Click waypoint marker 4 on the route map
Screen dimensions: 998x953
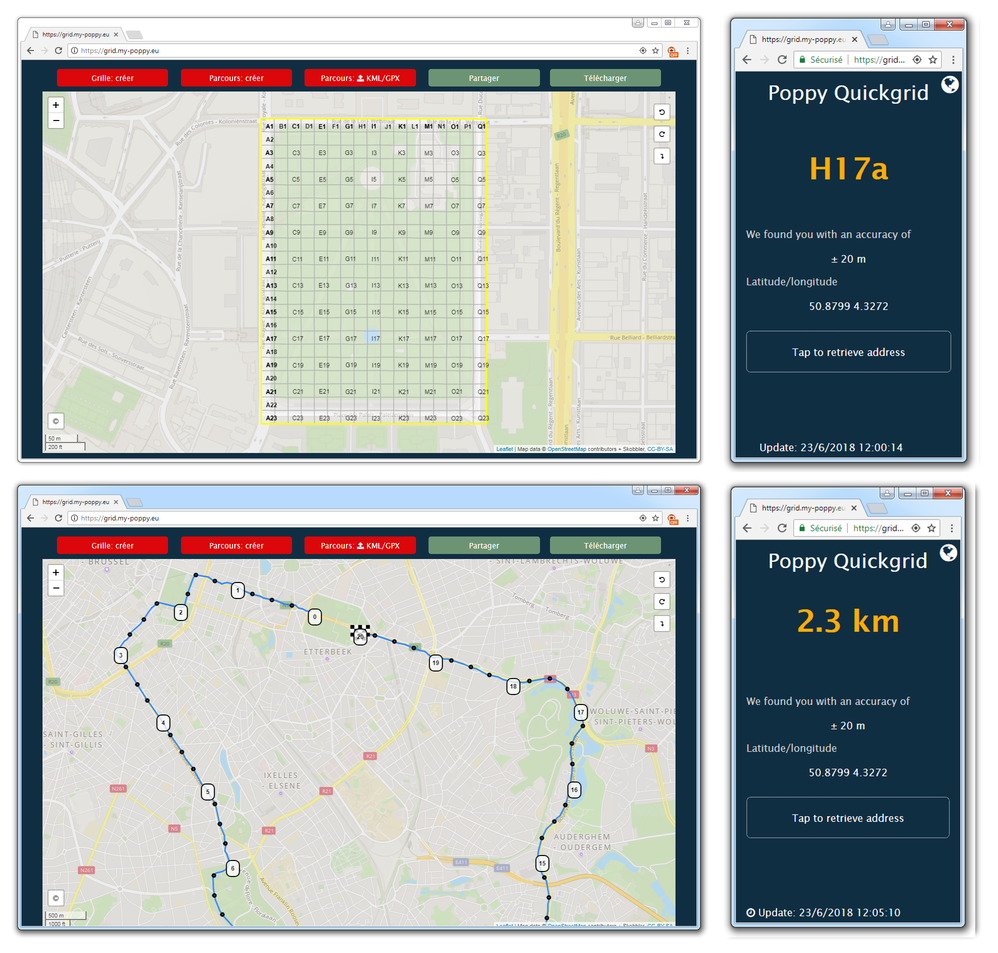164,723
